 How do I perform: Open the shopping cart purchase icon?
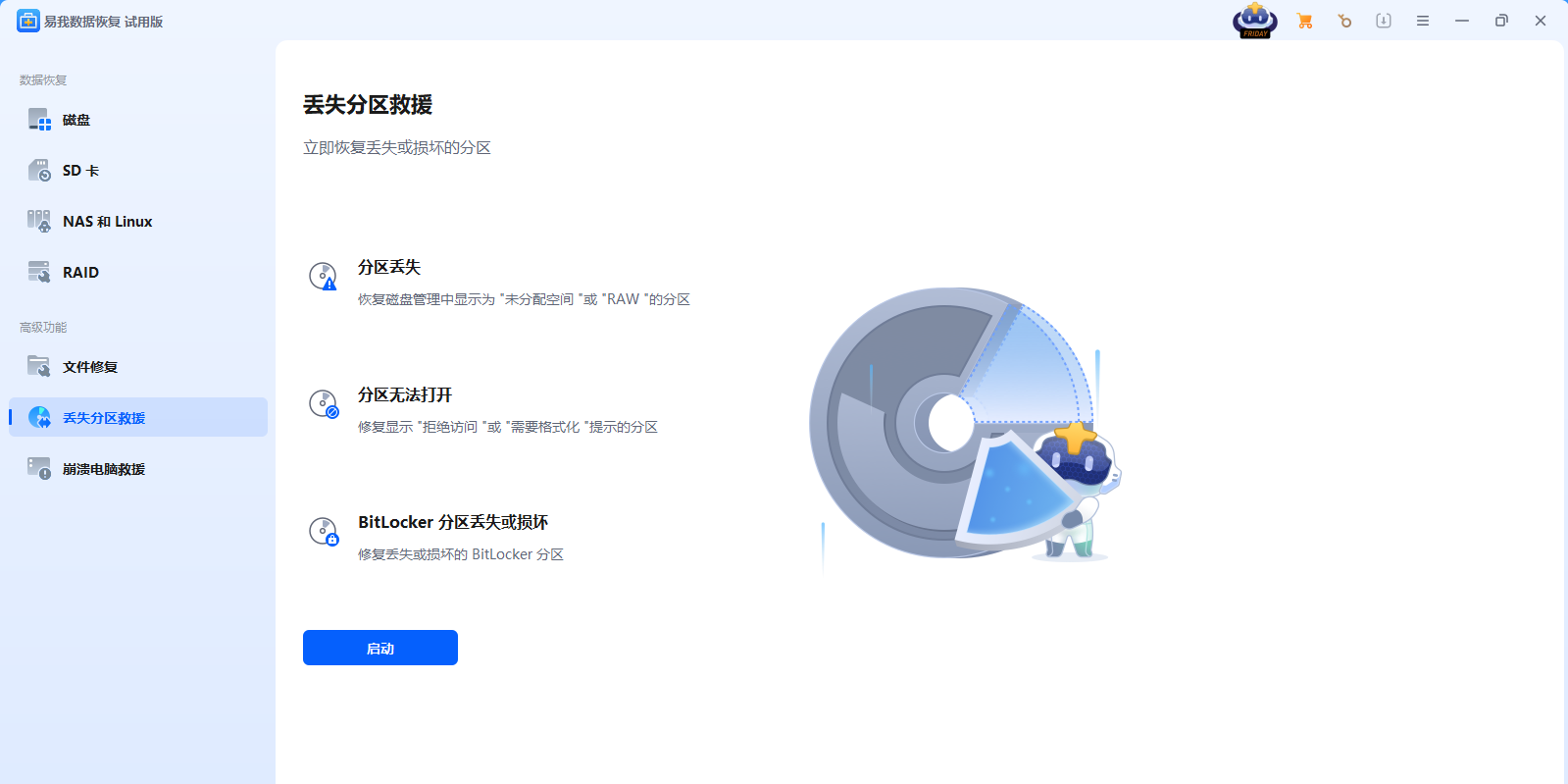1304,21
